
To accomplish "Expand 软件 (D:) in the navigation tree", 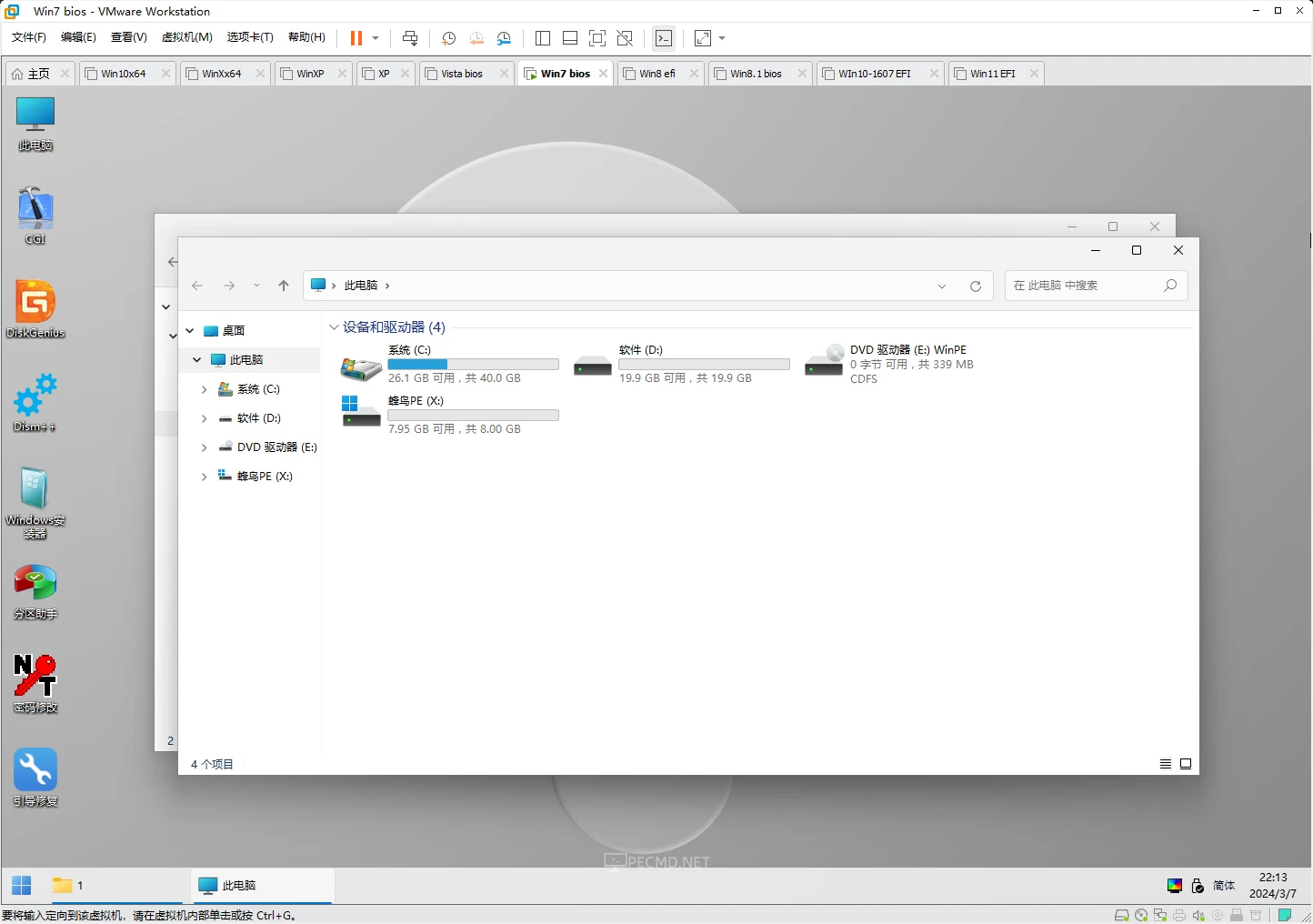I will click(204, 418).
